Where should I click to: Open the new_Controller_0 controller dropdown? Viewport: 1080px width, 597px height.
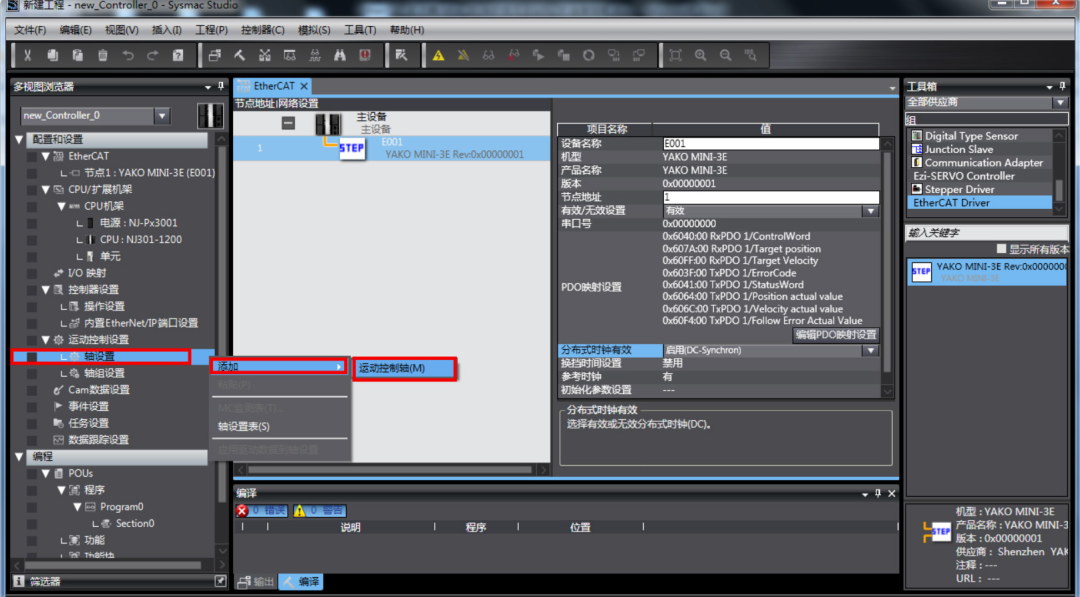pyautogui.click(x=162, y=116)
